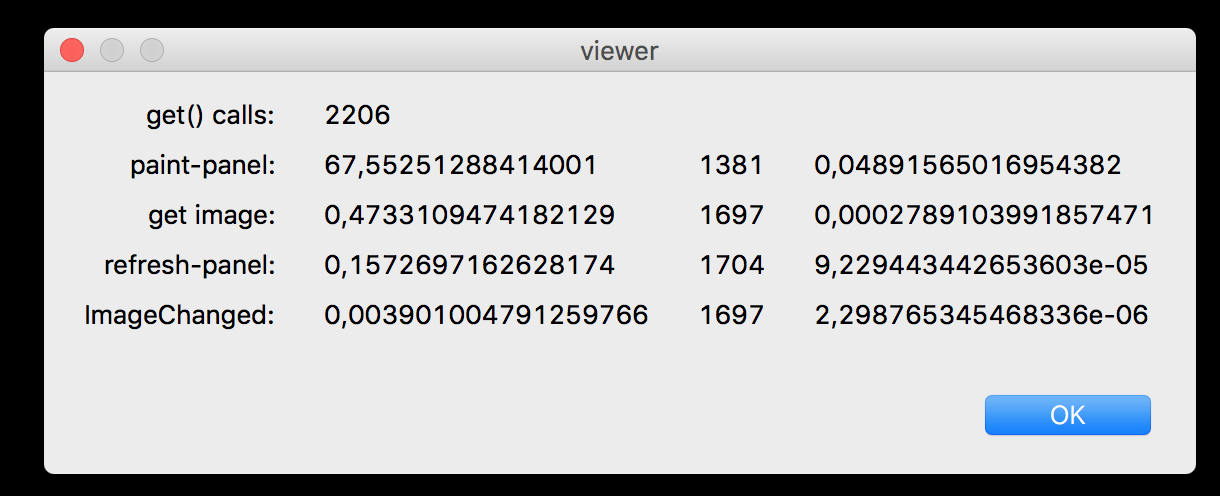Click the "paint-panel:" label
This screenshot has width=1220, height=496.
point(203,166)
